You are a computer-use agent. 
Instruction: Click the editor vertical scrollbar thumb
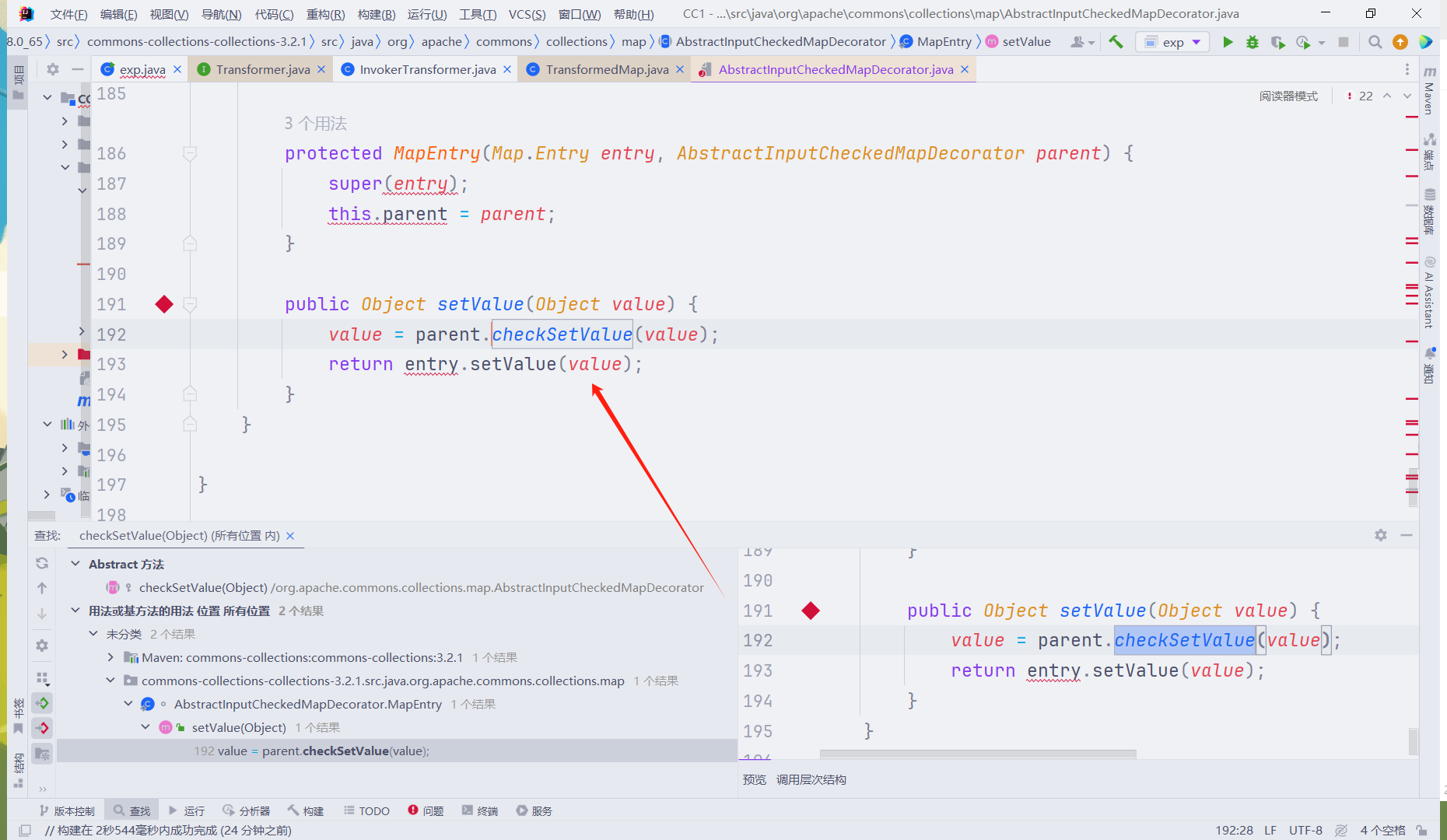click(x=1413, y=487)
